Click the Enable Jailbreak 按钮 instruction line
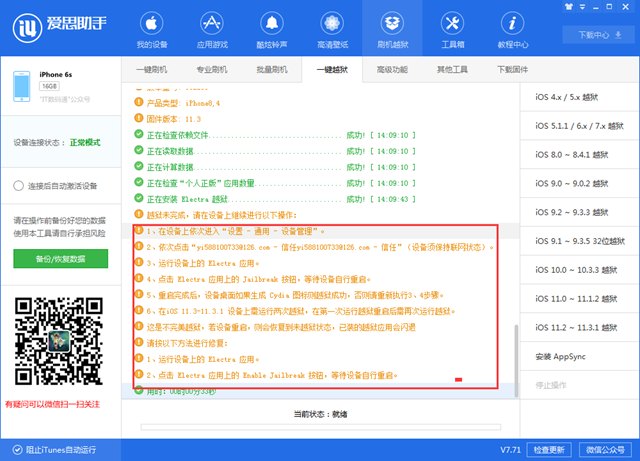This screenshot has height=461, width=640. 266,375
